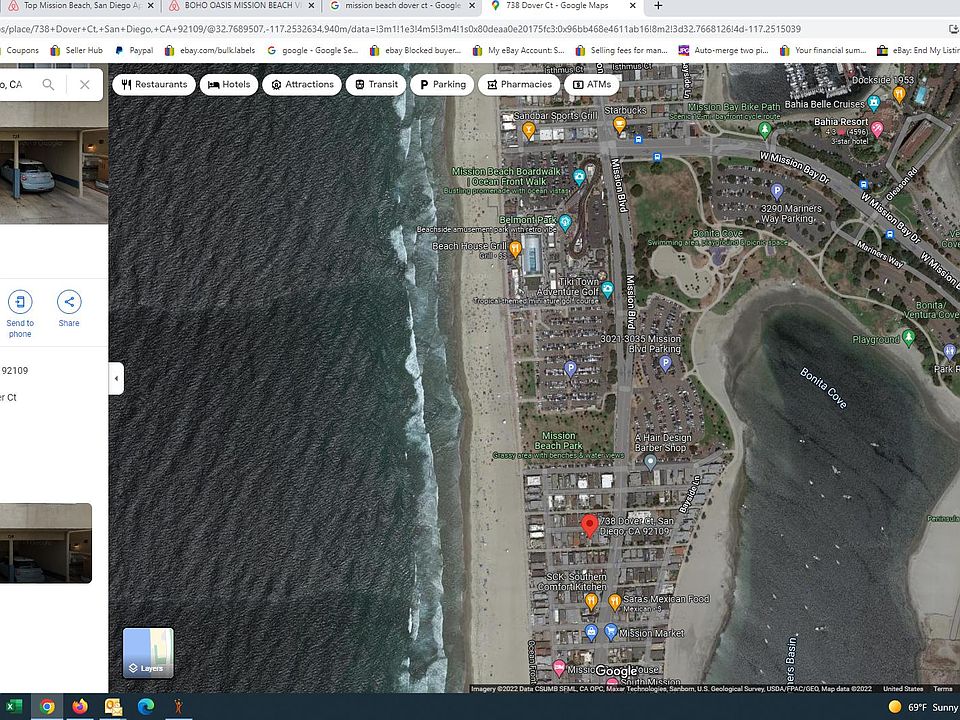Click the Mission Bay Bike Path marker

point(763,129)
